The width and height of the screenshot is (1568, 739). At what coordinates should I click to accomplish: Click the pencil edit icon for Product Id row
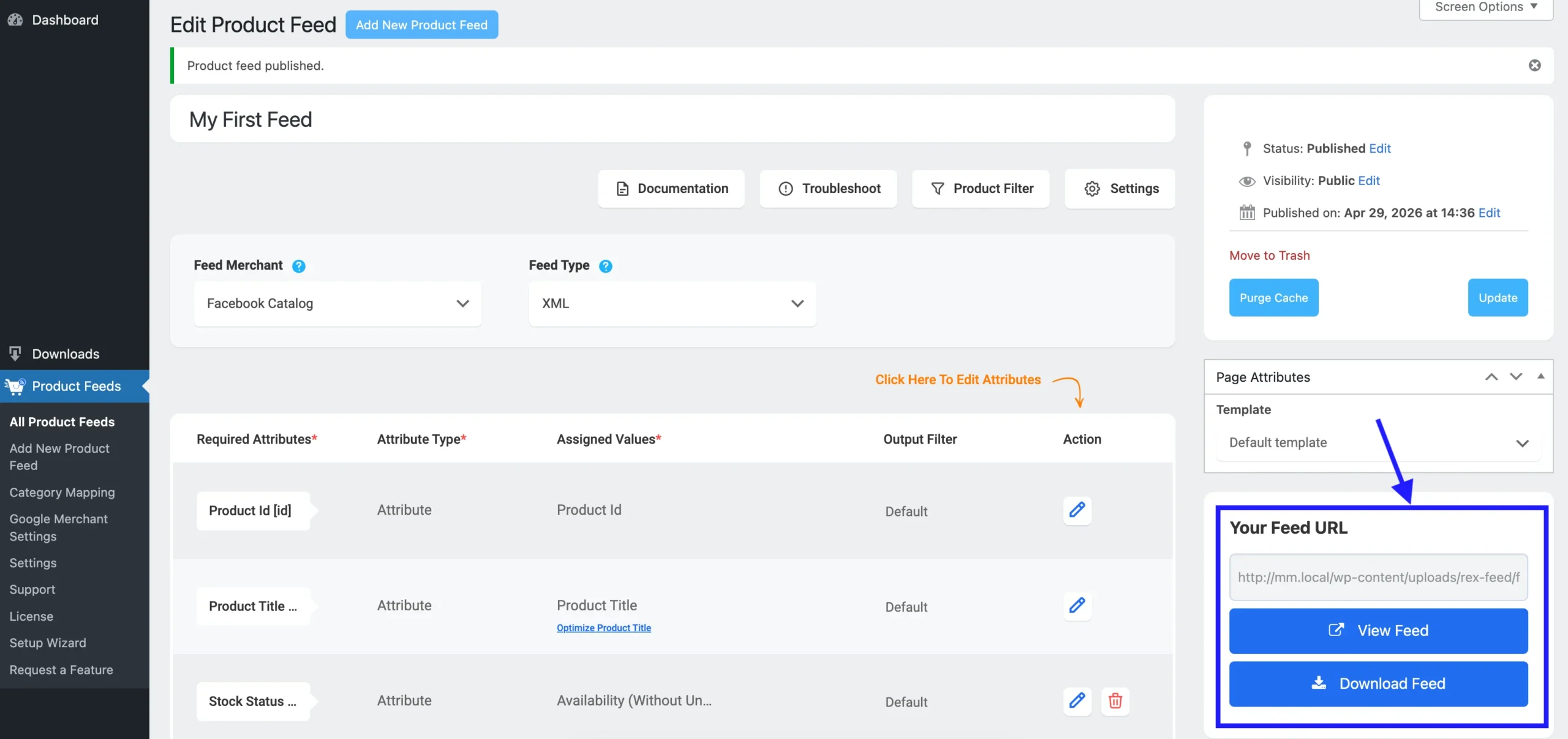point(1077,510)
